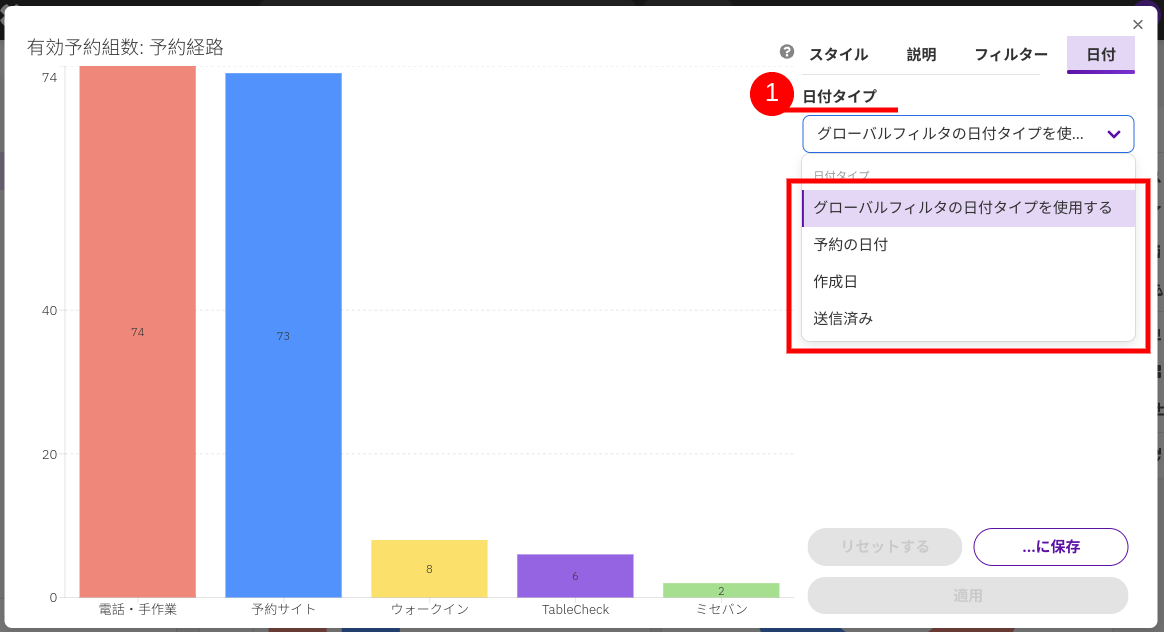Click the red number 1 badge
Image resolution: width=1164 pixels, height=632 pixels.
(x=771, y=95)
